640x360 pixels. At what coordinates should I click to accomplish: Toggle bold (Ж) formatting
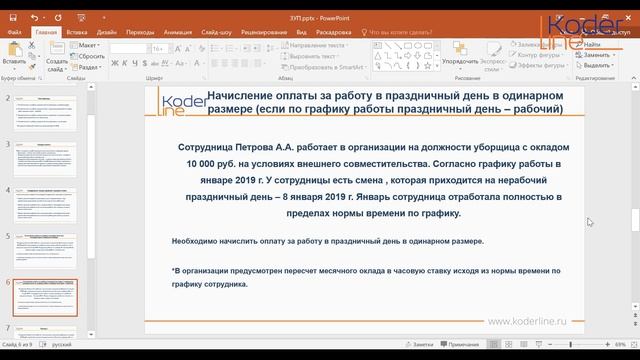point(115,63)
